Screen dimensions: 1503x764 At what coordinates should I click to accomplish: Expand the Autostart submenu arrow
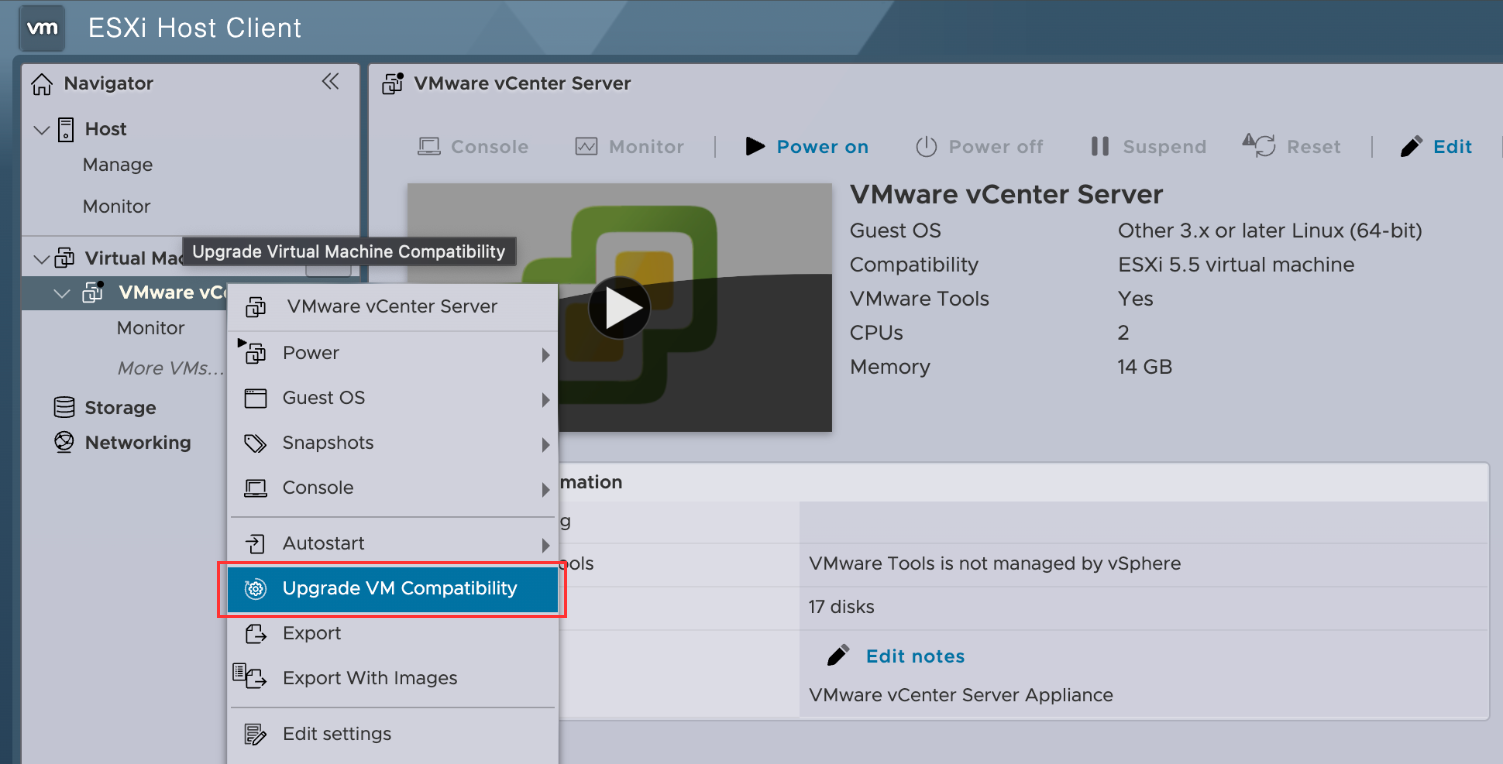pyautogui.click(x=546, y=545)
